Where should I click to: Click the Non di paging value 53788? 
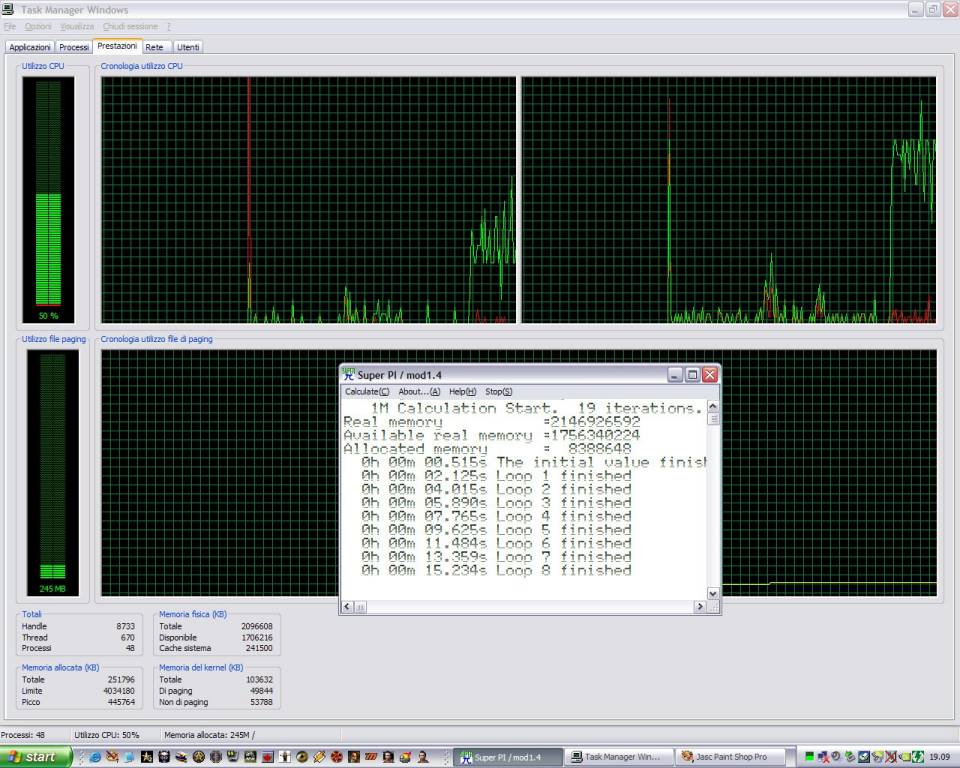click(261, 702)
